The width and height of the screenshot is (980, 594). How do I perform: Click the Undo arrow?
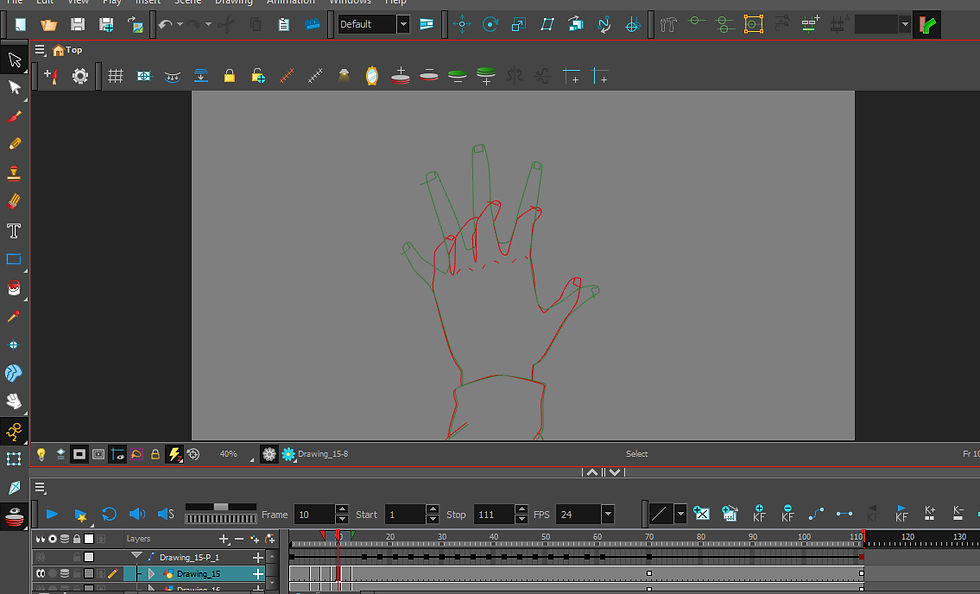pyautogui.click(x=164, y=24)
